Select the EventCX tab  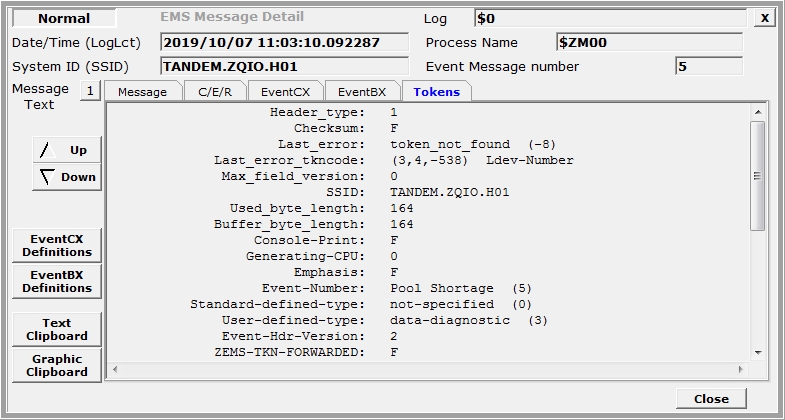click(x=284, y=92)
